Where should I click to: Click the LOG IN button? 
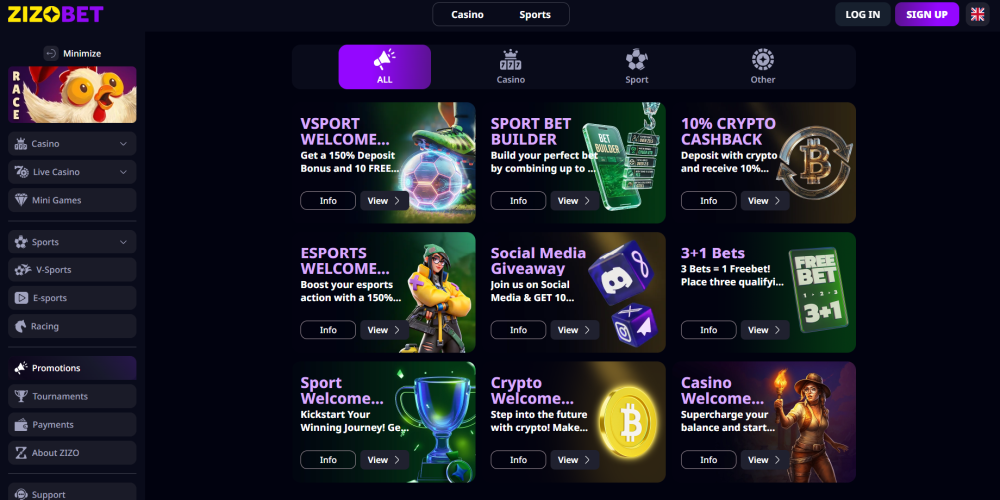point(862,14)
